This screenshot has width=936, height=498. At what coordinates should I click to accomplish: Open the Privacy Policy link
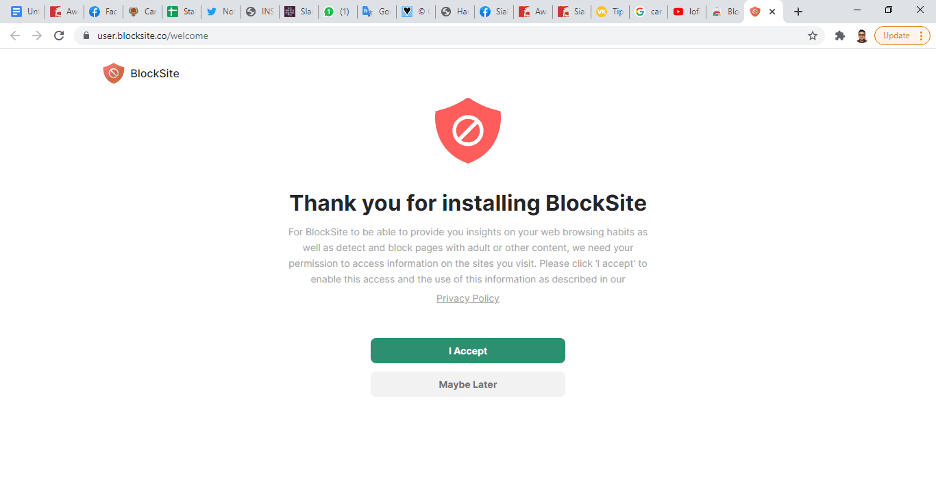[467, 298]
